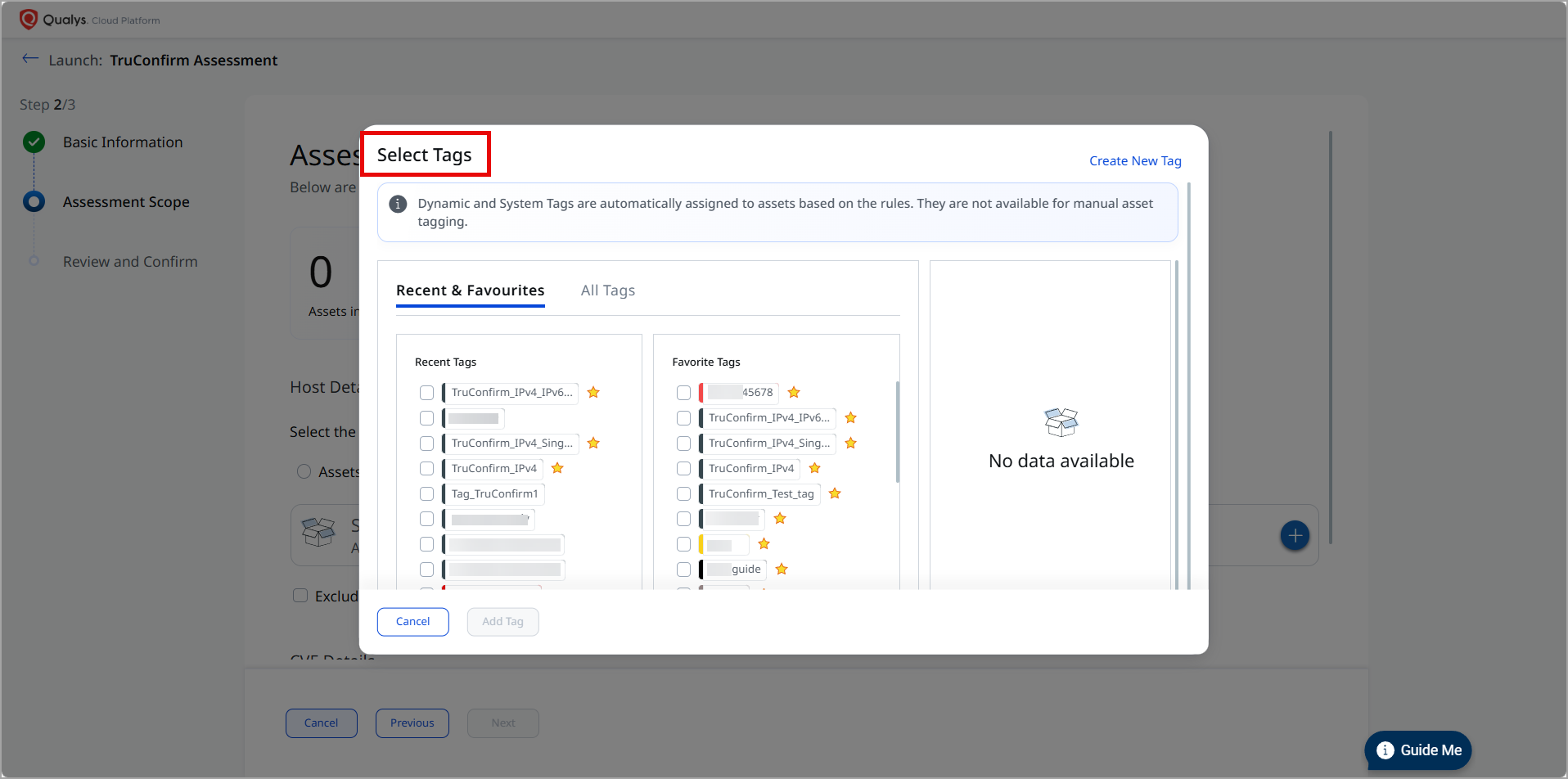Viewport: 1568px width, 779px height.
Task: Click the Create New Tag link
Action: [x=1134, y=161]
